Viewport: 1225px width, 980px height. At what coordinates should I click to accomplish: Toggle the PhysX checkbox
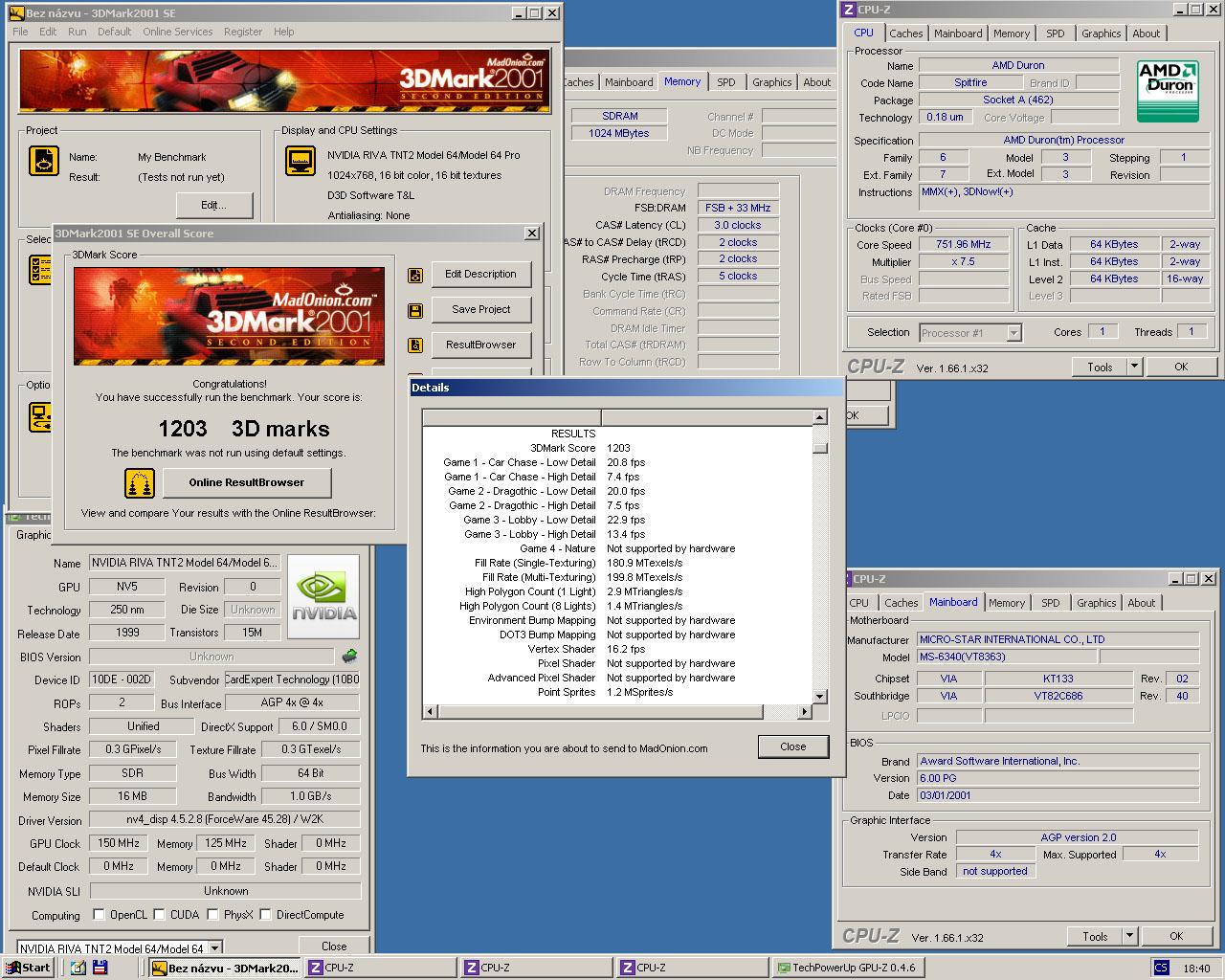tap(212, 914)
